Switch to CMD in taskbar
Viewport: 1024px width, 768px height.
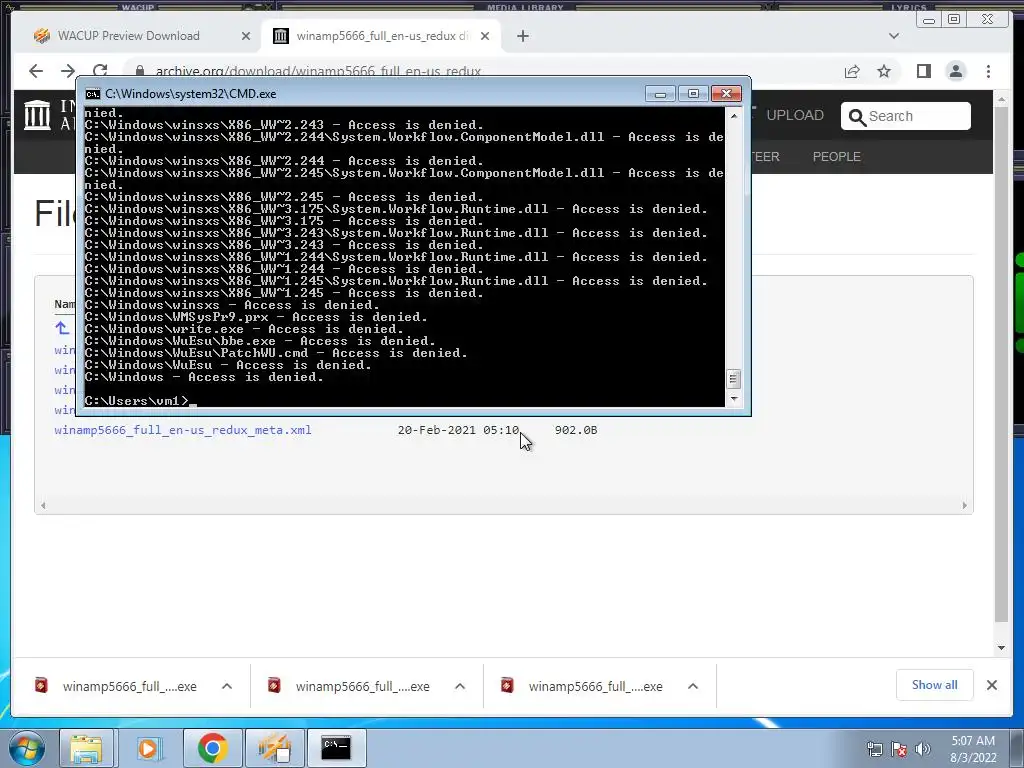(336, 748)
